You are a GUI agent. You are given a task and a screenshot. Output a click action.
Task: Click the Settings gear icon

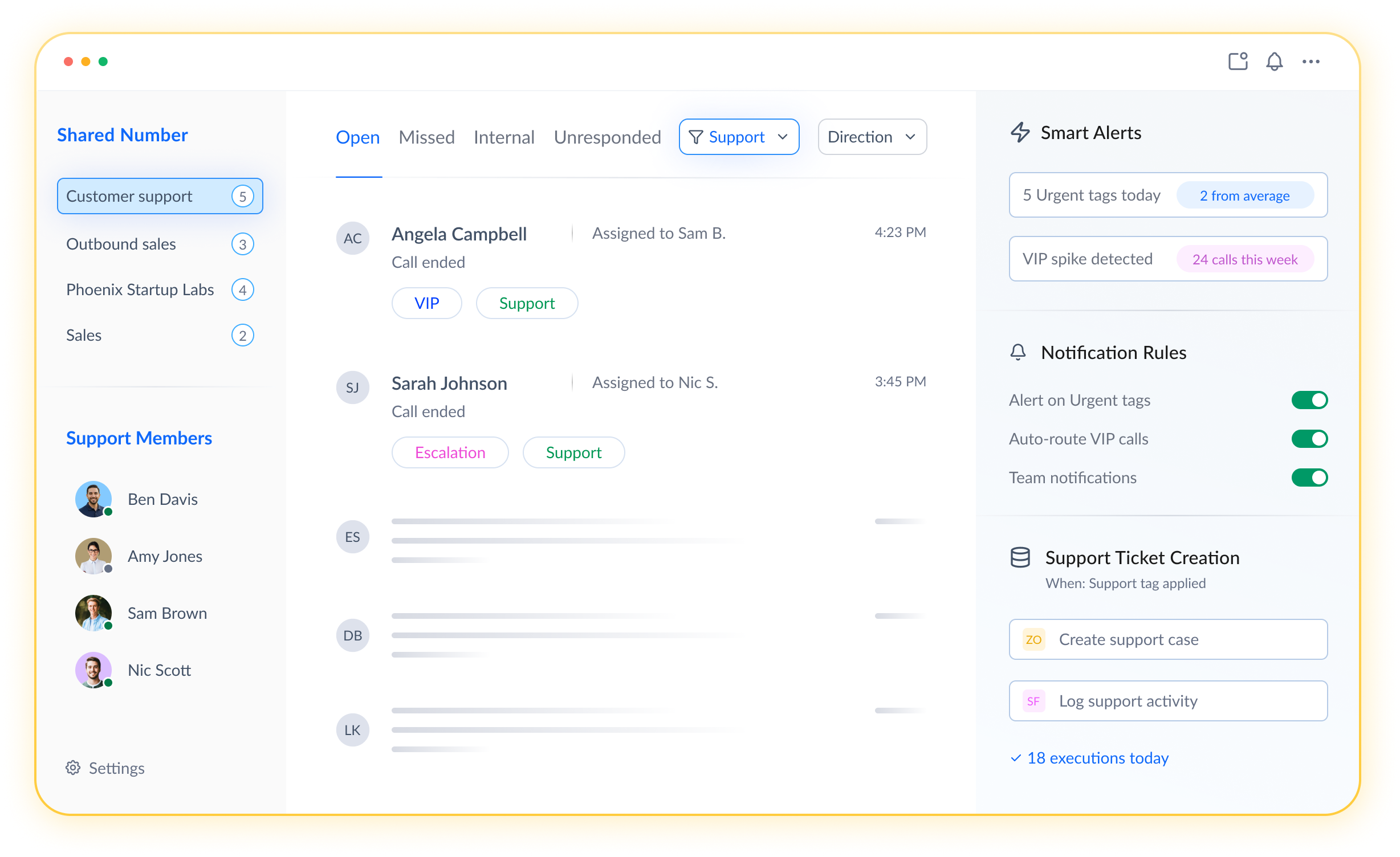(x=73, y=768)
